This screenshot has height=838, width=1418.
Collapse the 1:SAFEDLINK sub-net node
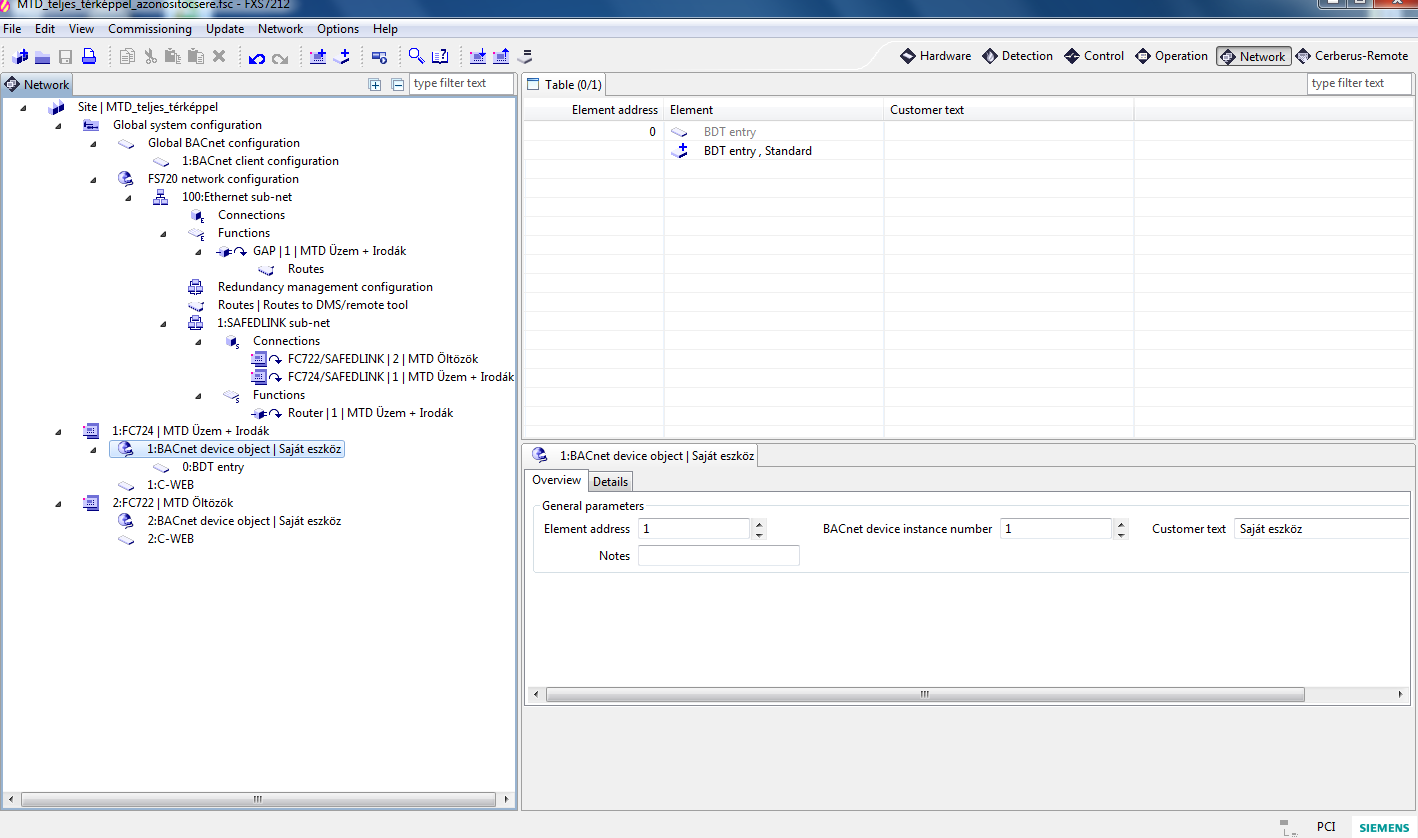164,323
